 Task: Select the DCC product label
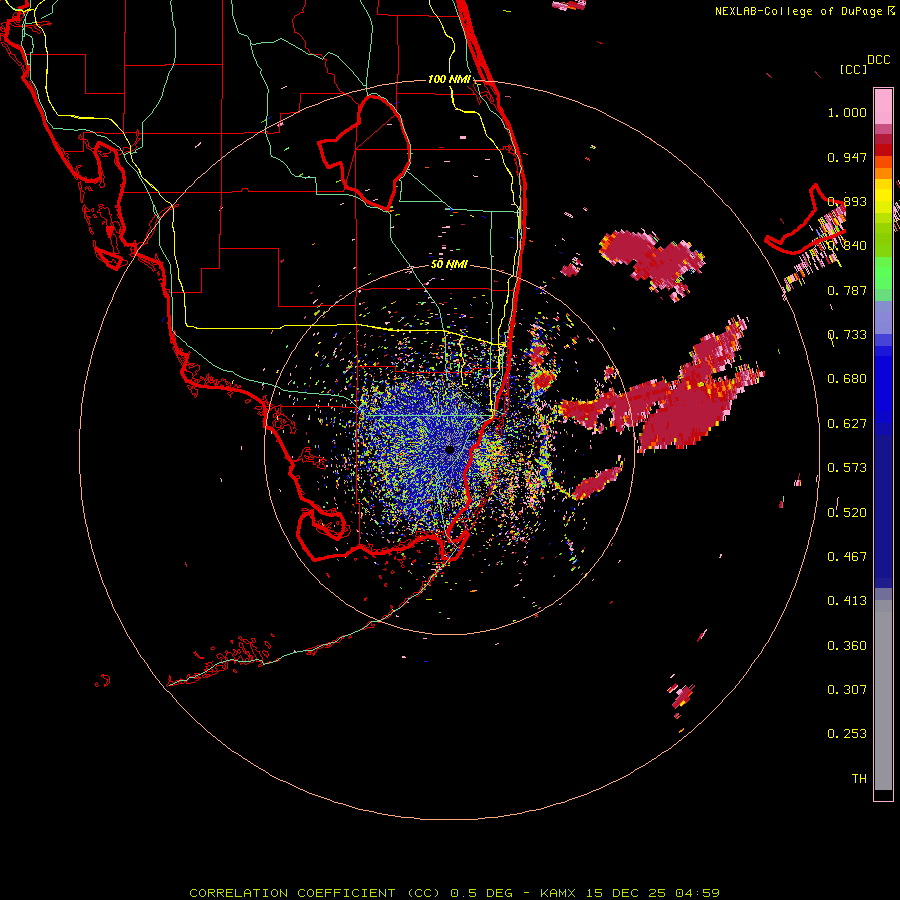(878, 60)
